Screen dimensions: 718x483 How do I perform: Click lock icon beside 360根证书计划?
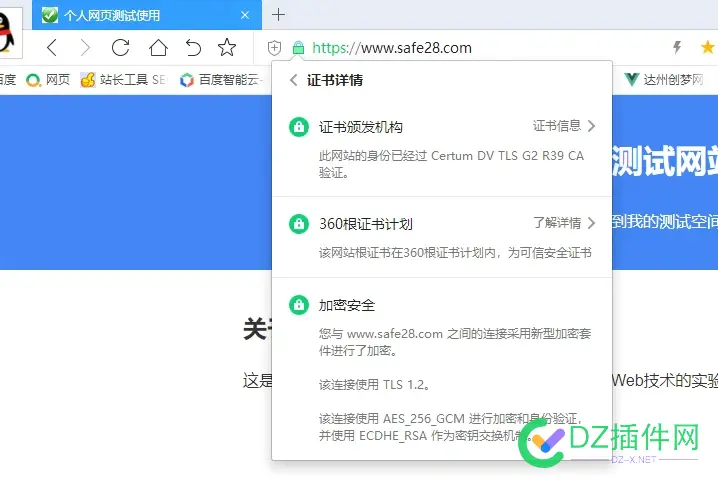coord(299,224)
